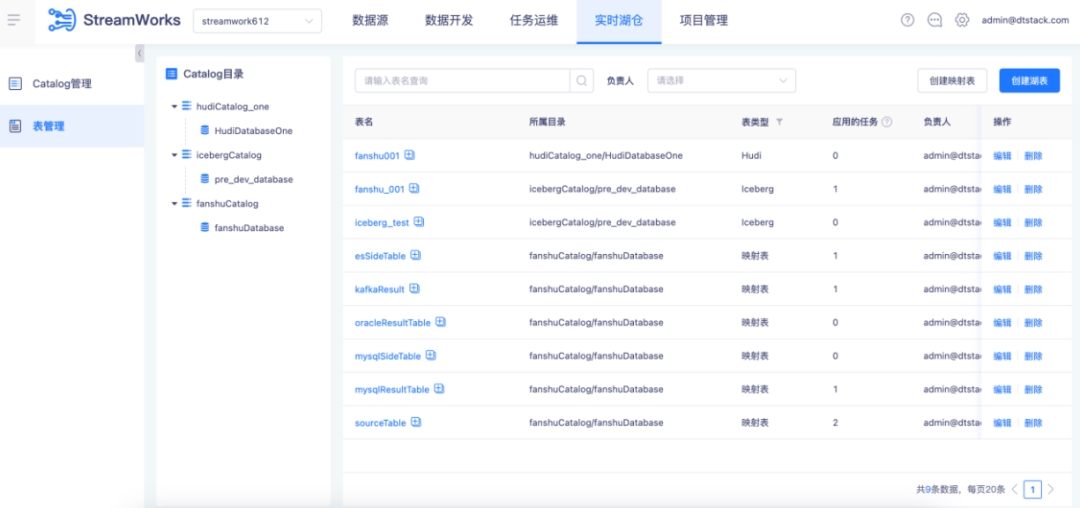
Task: Delete the fanshu001 table row
Action: point(1033,156)
